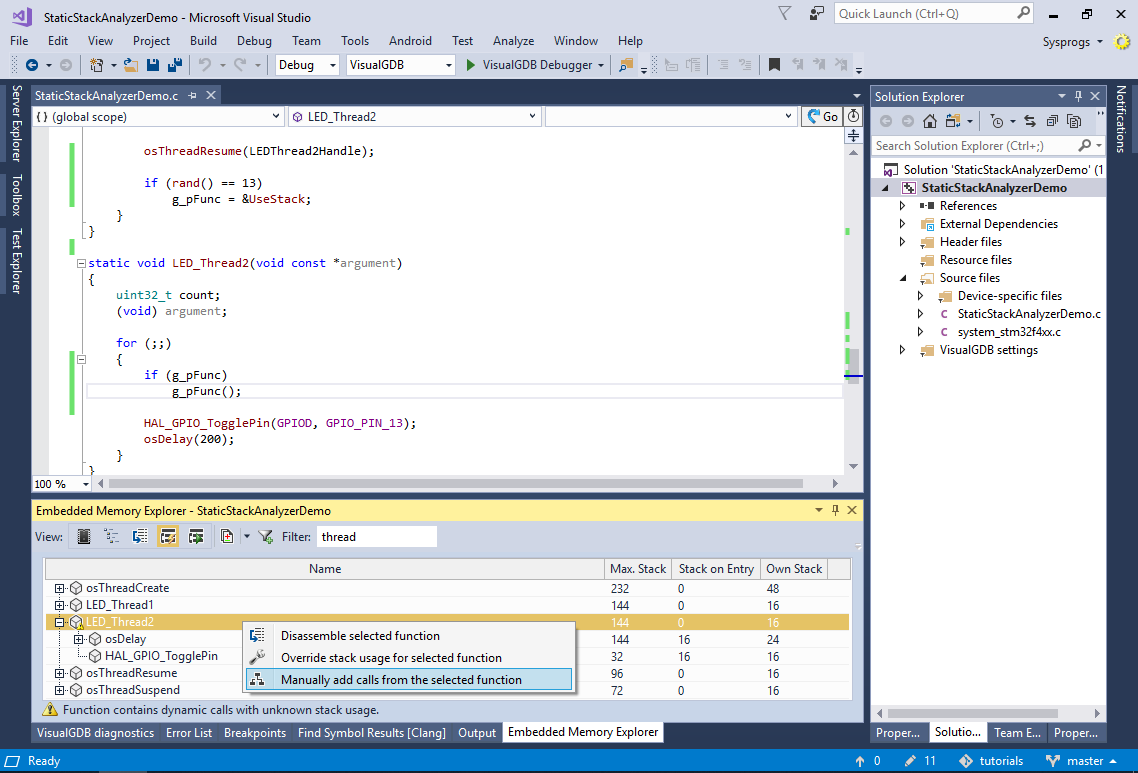Screen dimensions: 1138x773
Task: Click the memory chip view icon
Action: [x=84, y=537]
